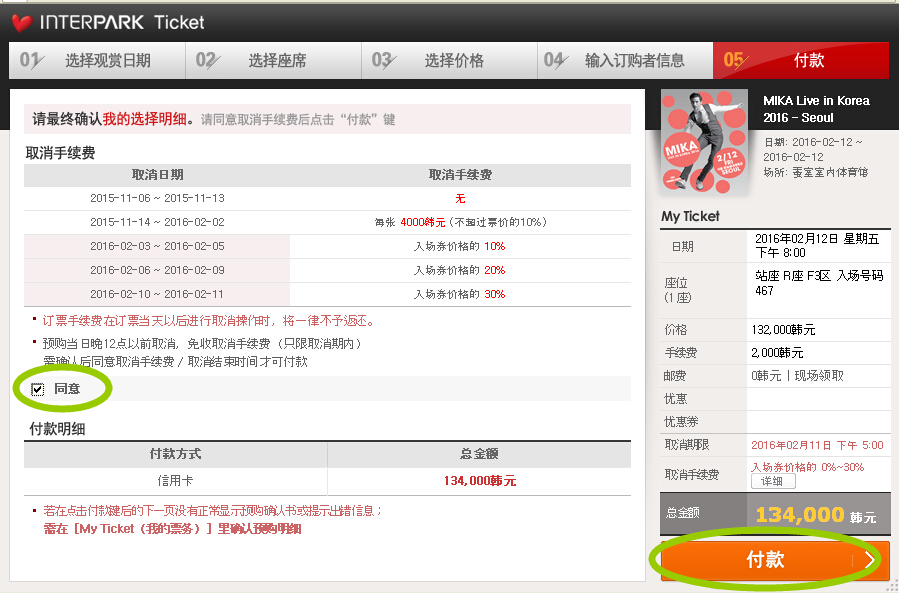Click the 订票手续费 non-refund notice line
The image size is (899, 593).
pos(209,321)
